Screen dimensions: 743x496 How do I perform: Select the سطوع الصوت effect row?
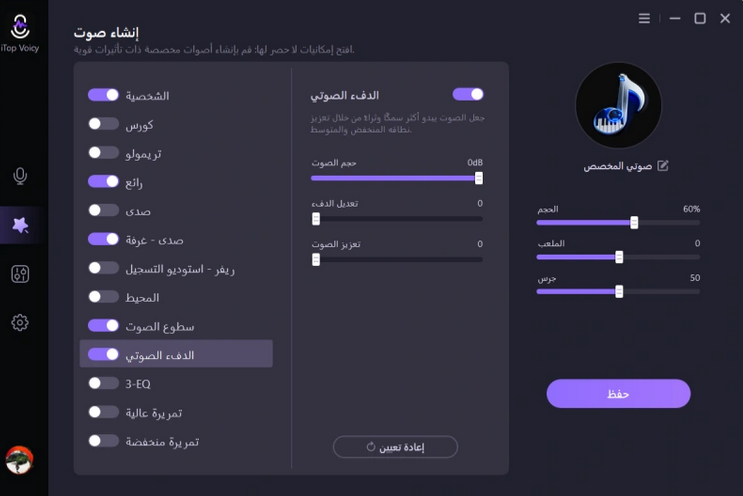159,326
